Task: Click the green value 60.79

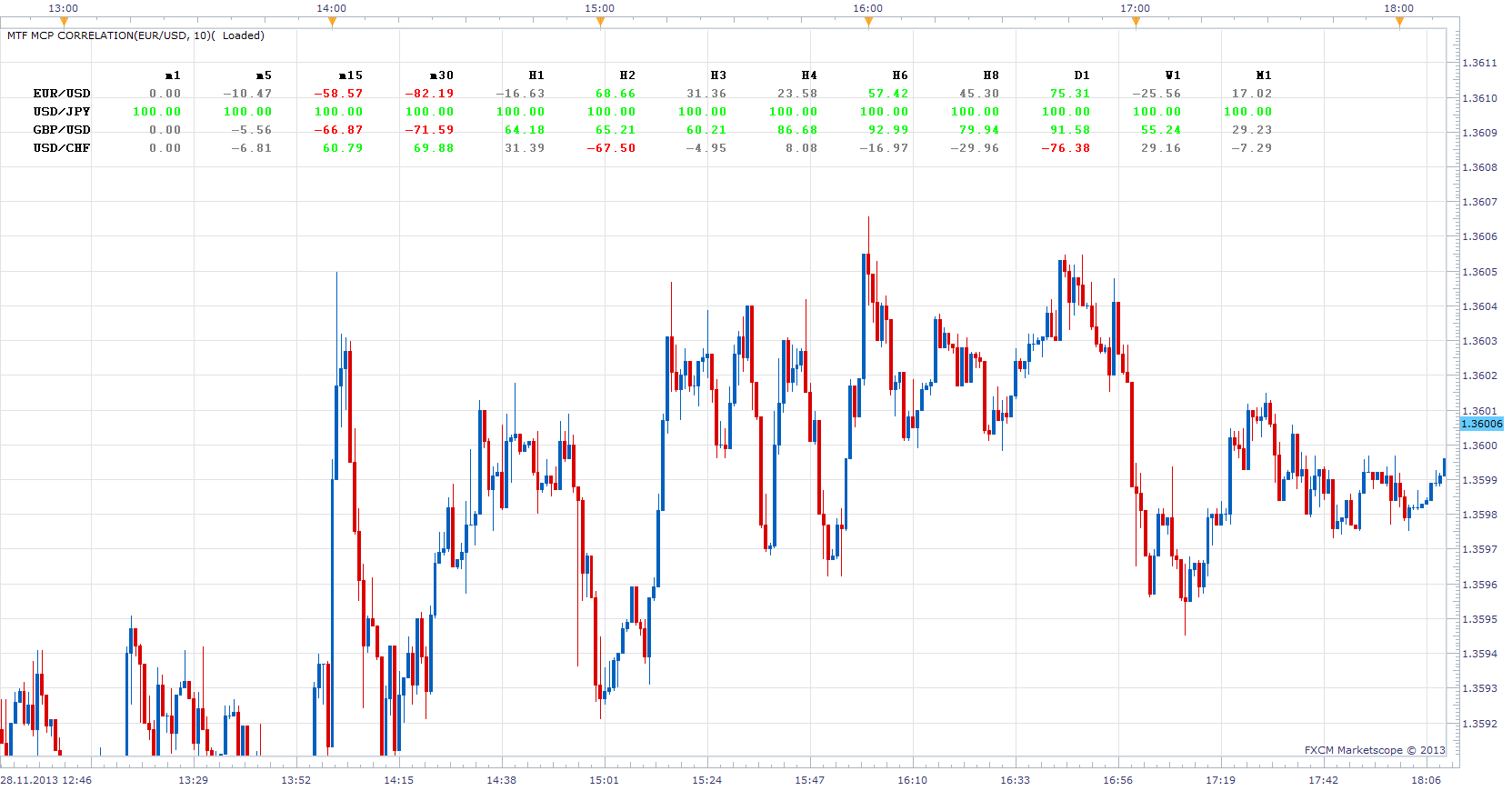Action: point(343,148)
